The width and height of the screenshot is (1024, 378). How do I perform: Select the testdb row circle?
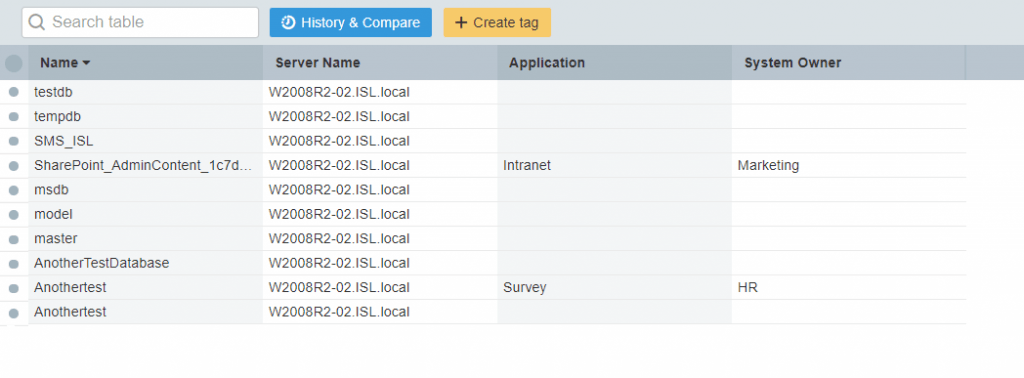(x=14, y=92)
